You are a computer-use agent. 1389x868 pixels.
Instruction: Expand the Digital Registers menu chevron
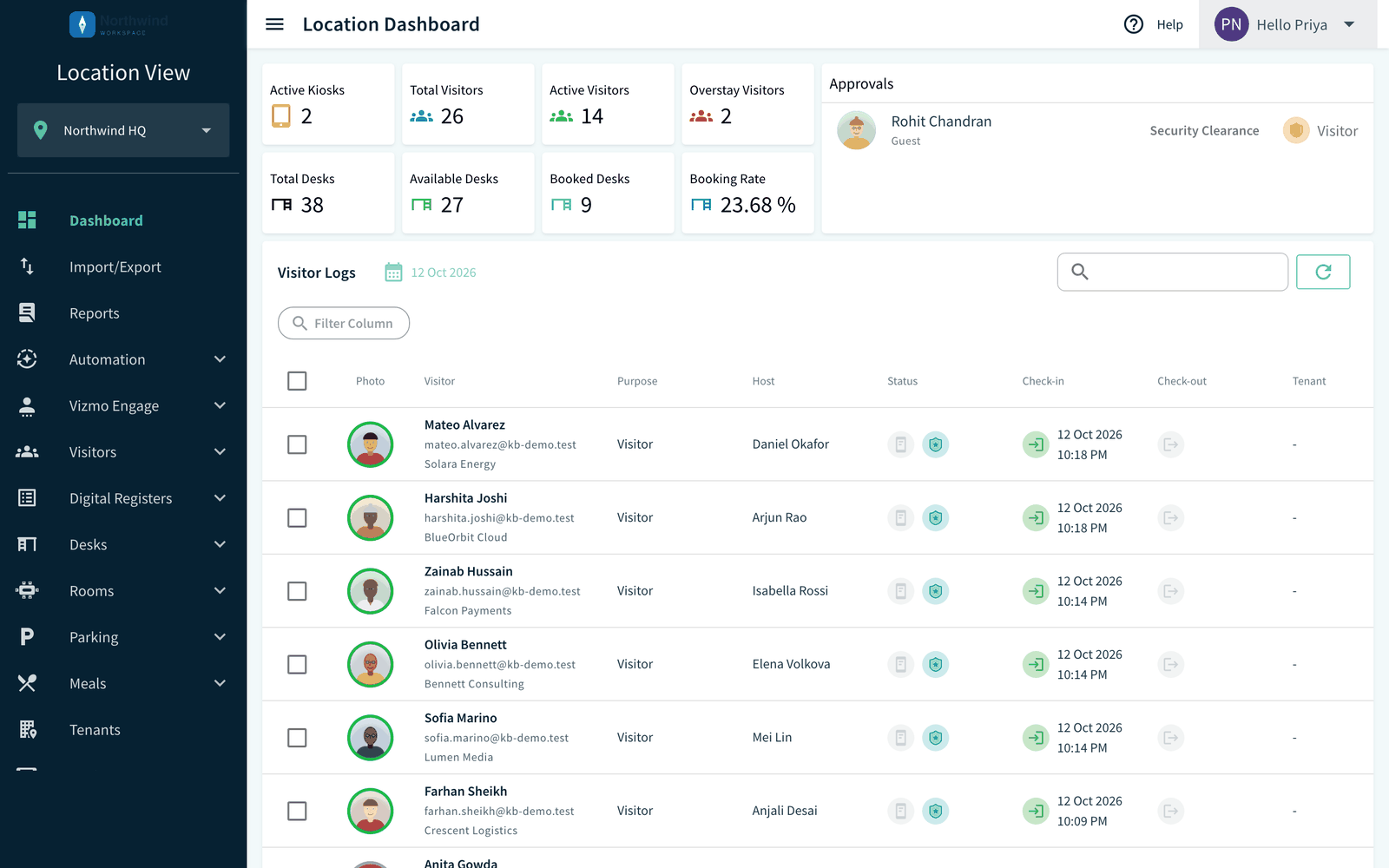pyautogui.click(x=220, y=498)
